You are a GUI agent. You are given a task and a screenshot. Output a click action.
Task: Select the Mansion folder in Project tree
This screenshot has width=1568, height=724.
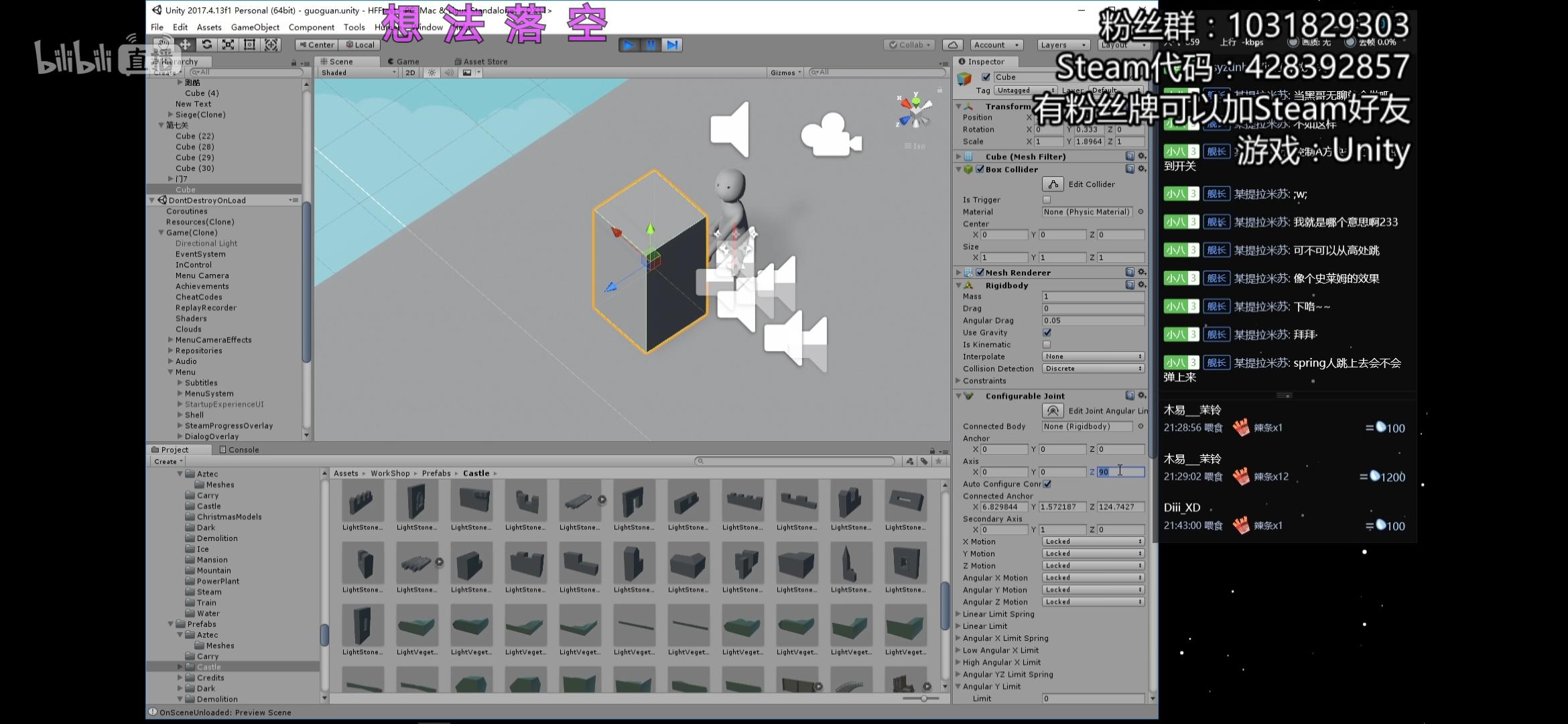point(212,560)
